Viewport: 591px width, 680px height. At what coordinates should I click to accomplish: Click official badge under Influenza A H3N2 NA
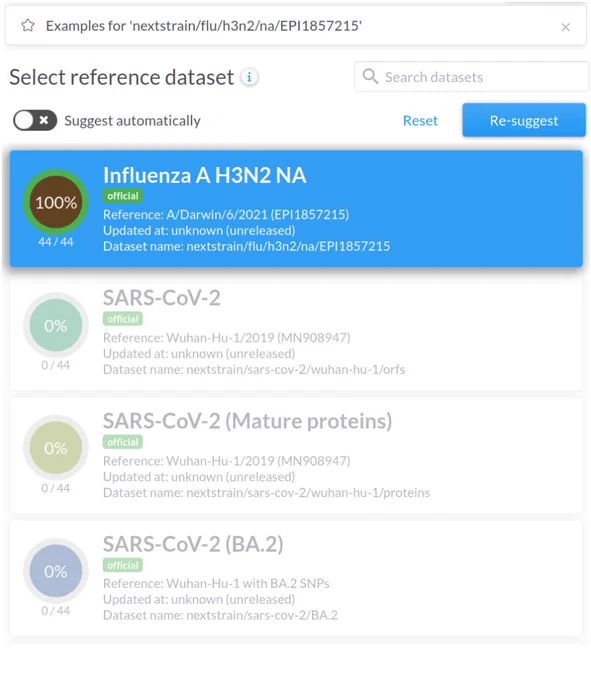tap(123, 196)
